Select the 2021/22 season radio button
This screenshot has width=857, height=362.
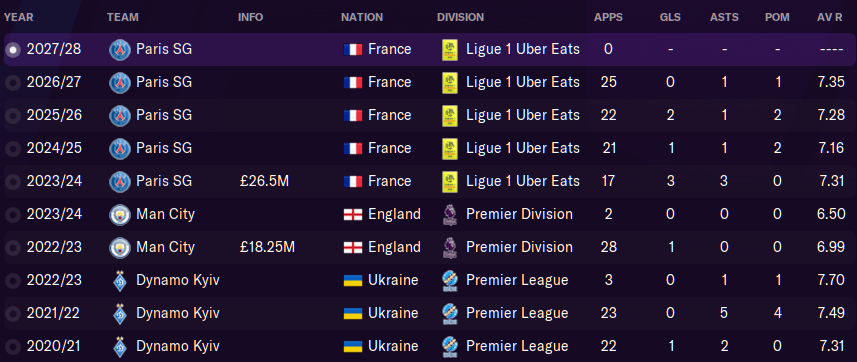[13, 313]
